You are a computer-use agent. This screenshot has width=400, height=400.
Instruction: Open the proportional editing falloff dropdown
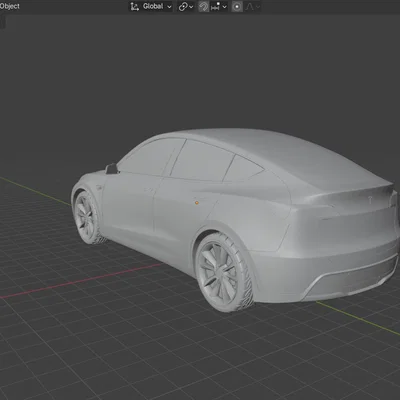coord(252,6)
